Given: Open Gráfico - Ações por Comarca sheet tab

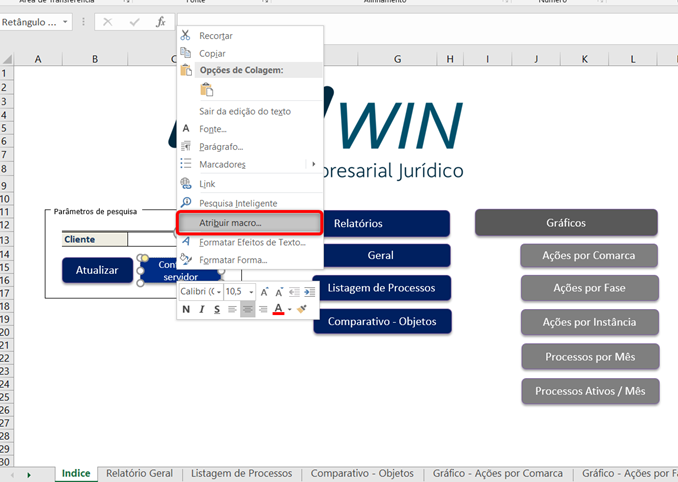Looking at the screenshot, I should [498, 473].
